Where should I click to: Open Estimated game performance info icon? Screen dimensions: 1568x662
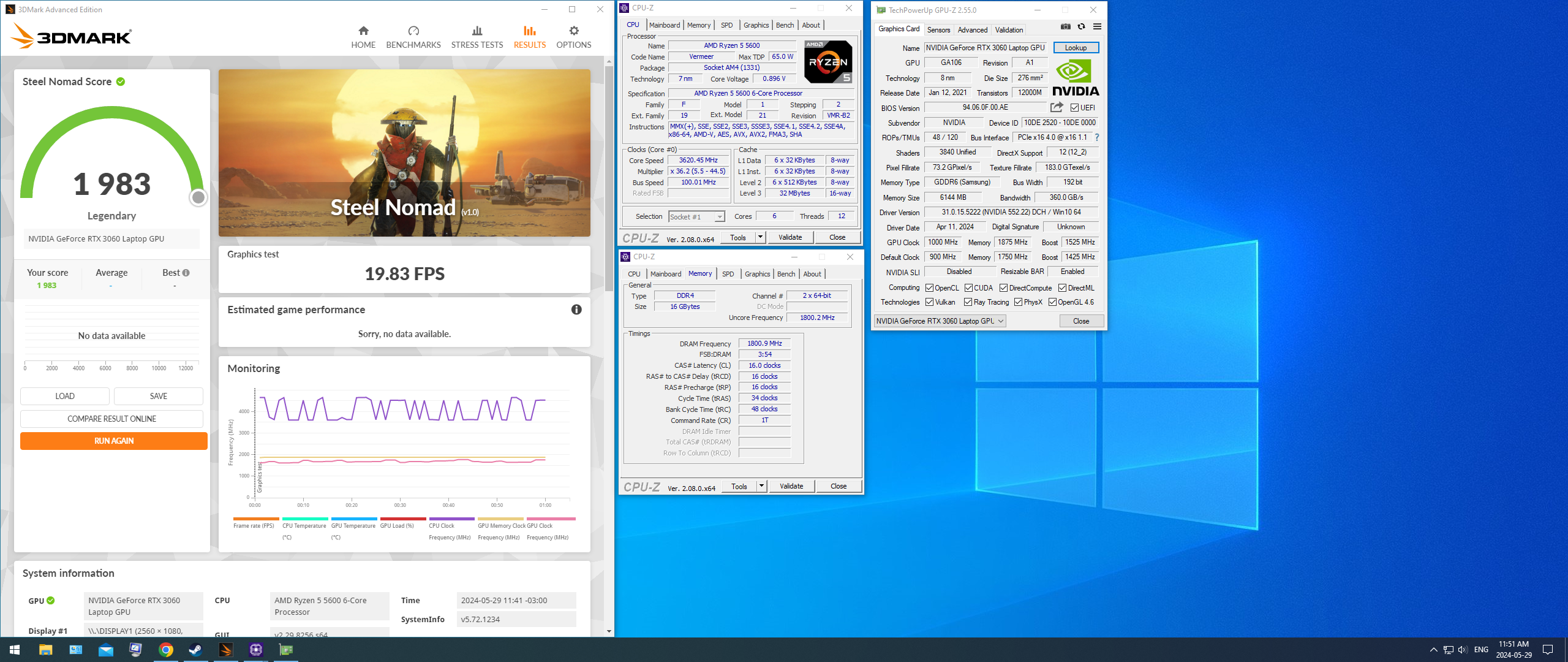click(576, 310)
